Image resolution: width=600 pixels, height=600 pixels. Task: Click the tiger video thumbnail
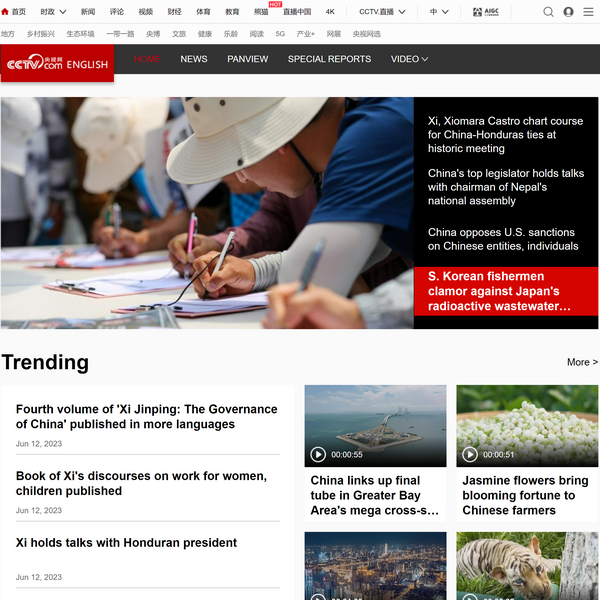click(527, 565)
